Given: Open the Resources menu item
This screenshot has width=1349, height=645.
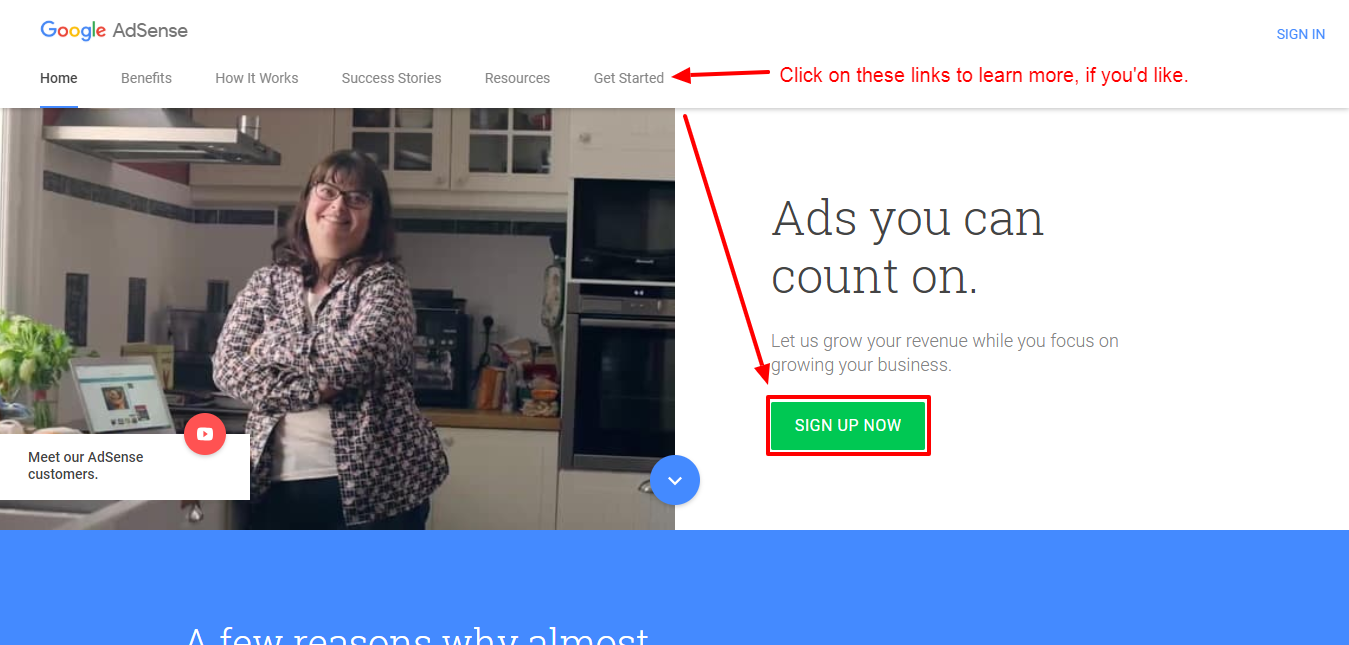Looking at the screenshot, I should tap(517, 78).
